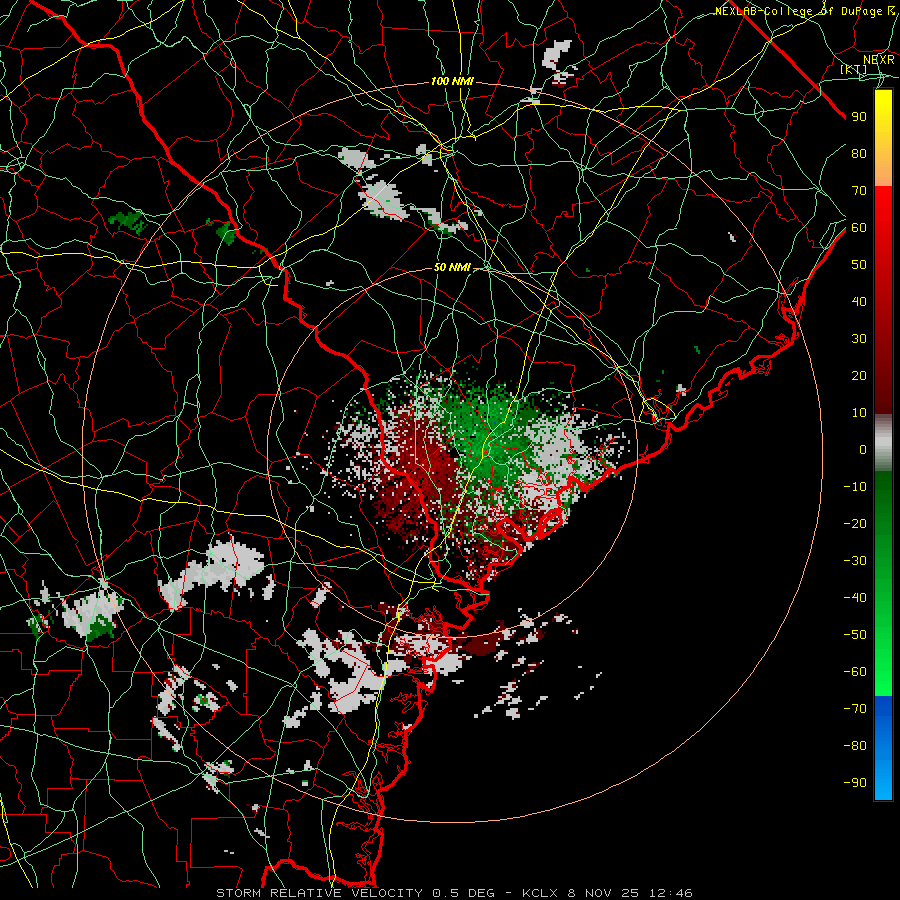
Task: Select the 0 value on velocity scale
Action: pyautogui.click(x=863, y=450)
